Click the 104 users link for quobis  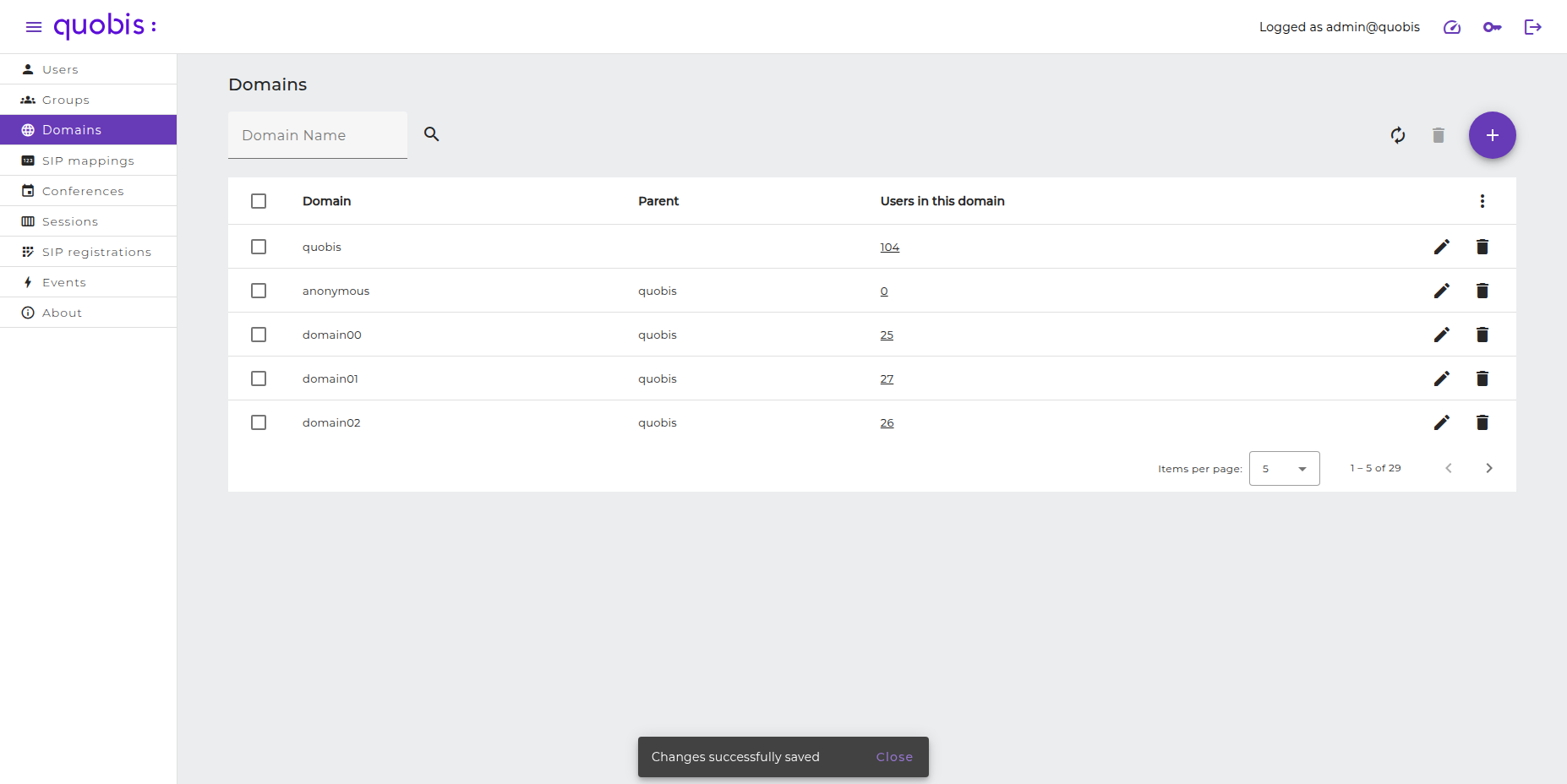(889, 247)
